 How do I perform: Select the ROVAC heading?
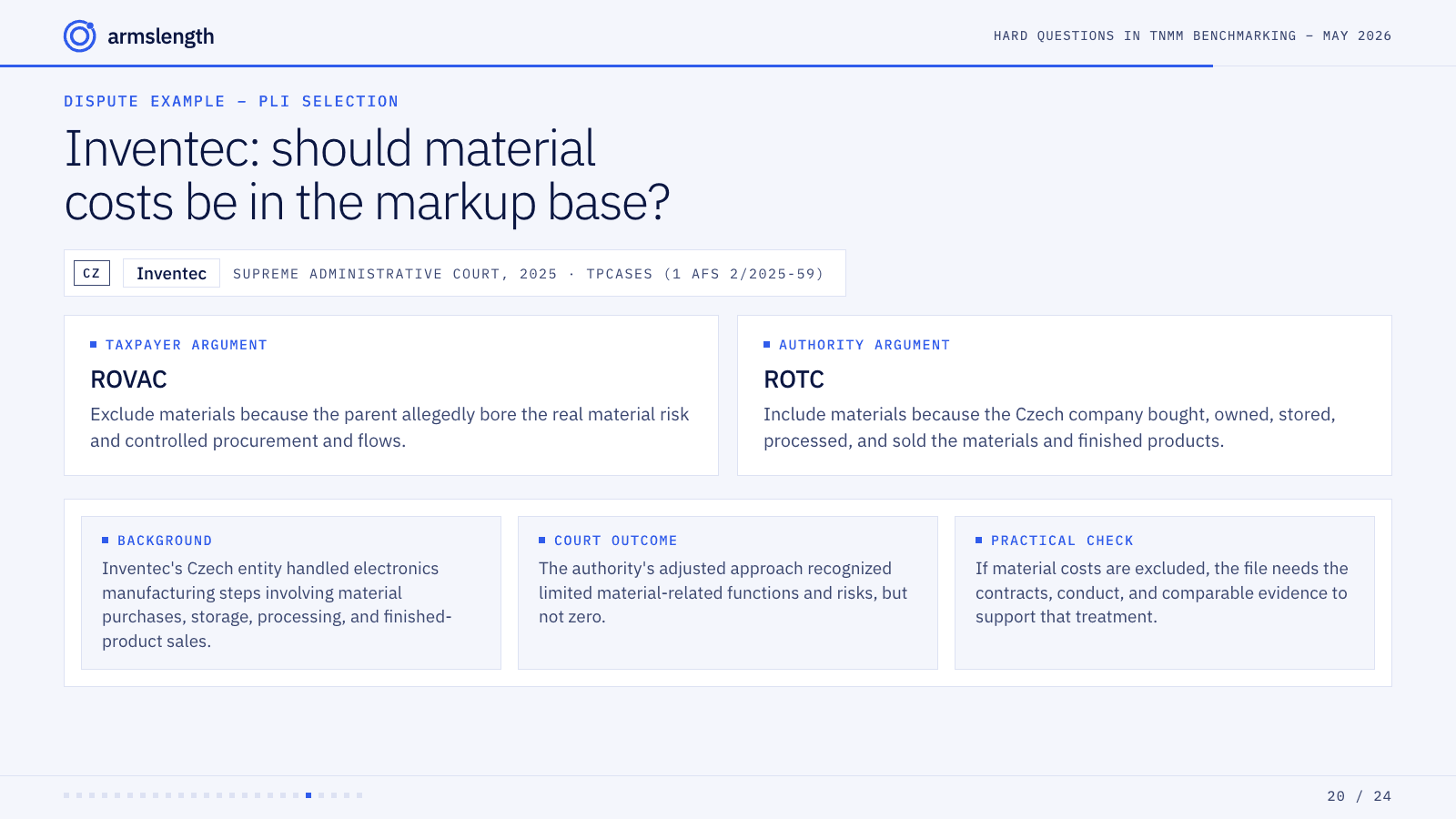point(128,379)
